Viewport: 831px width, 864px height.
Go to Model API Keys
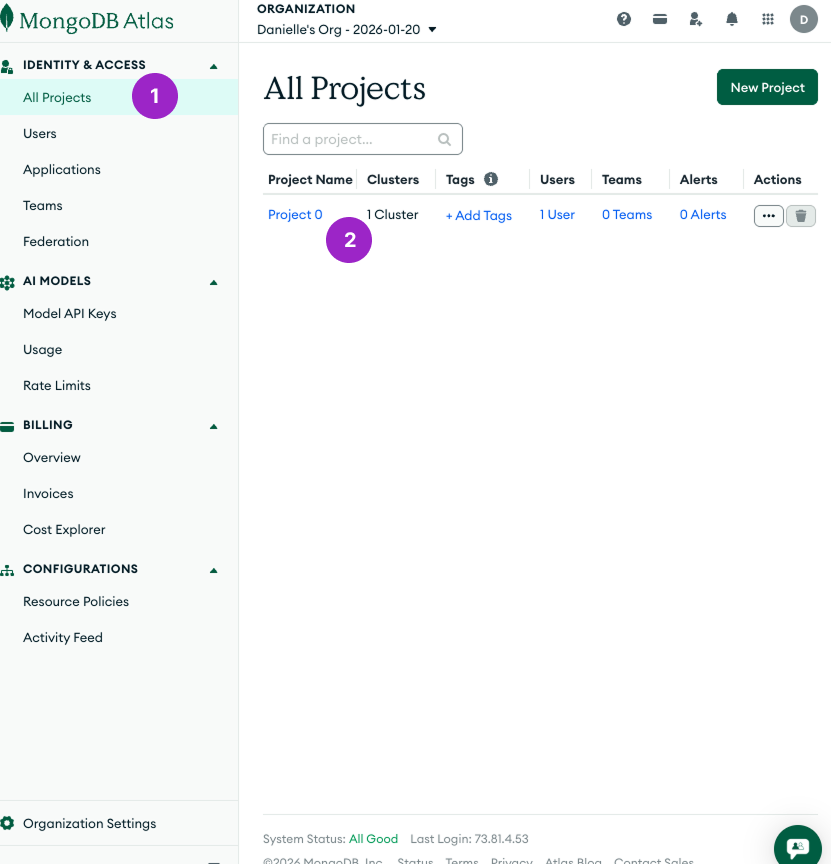tap(70, 314)
